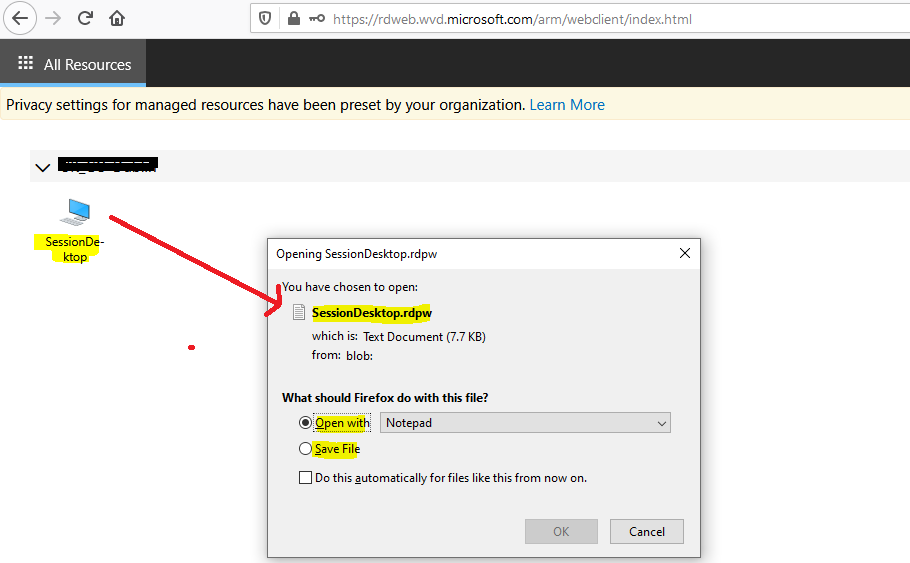Select the Save File radio button
This screenshot has height=563, width=910.
point(305,449)
